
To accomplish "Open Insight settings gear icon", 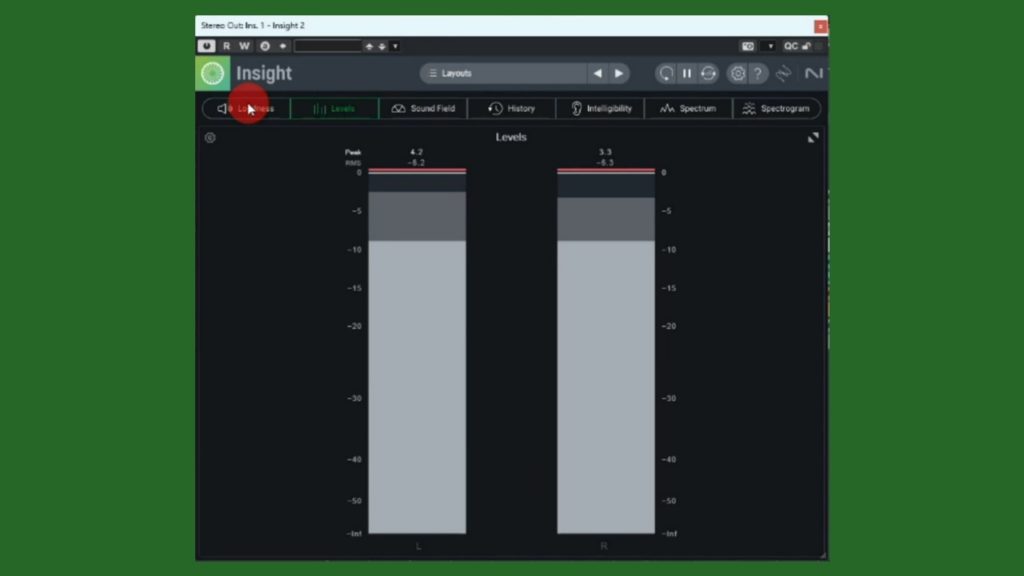I will point(737,73).
